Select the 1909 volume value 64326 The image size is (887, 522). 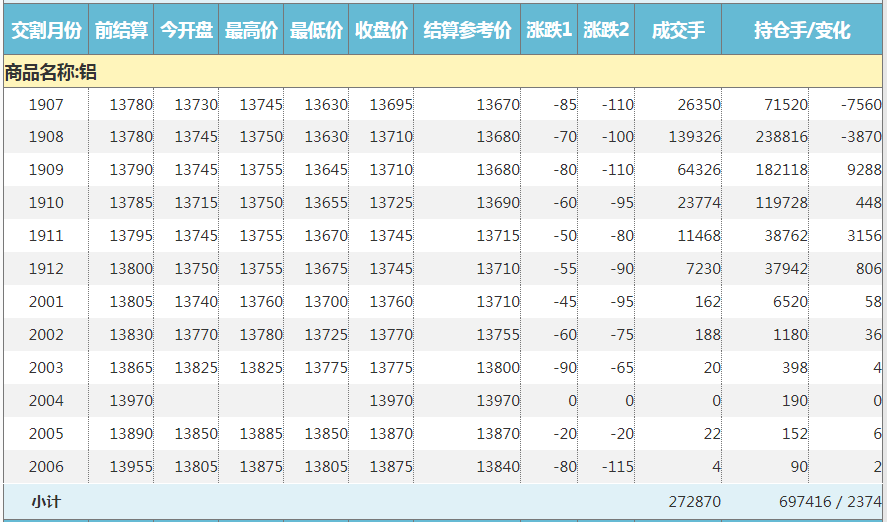pos(698,170)
